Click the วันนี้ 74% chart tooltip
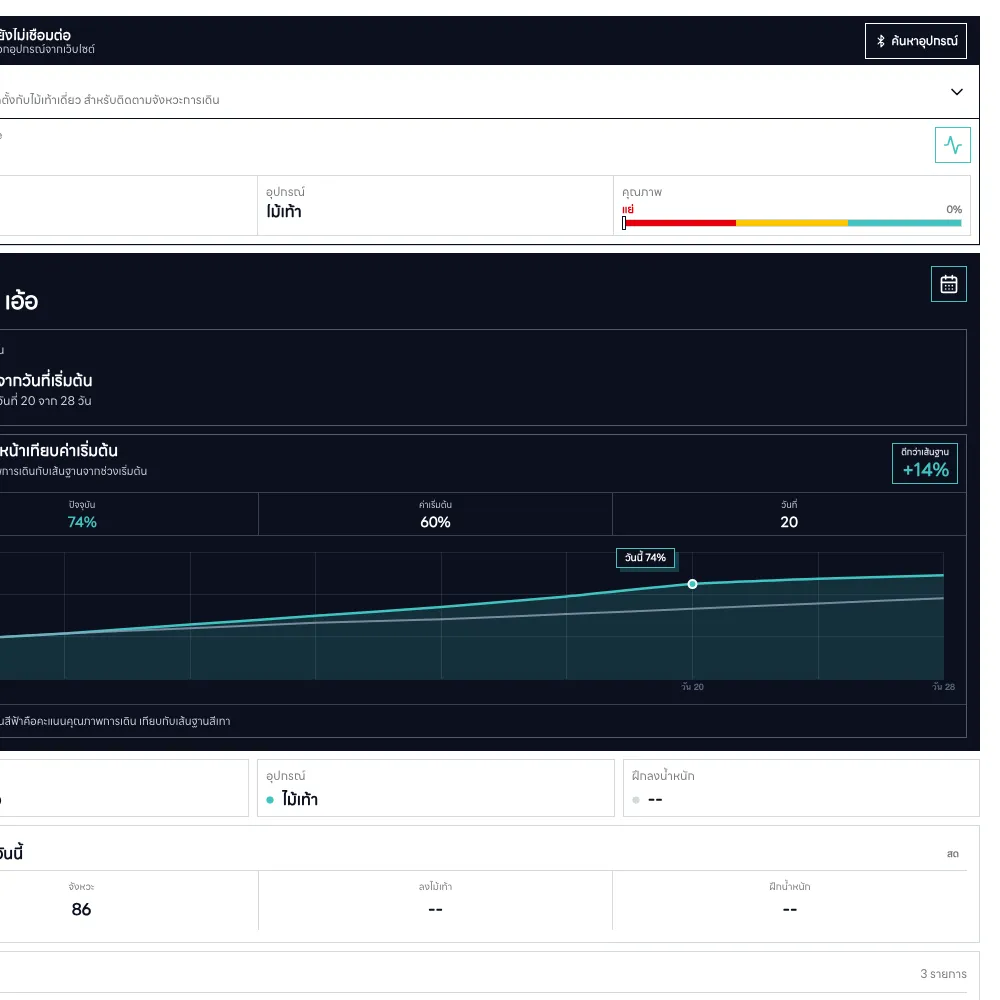This screenshot has height=1000, width=1000. 645,557
